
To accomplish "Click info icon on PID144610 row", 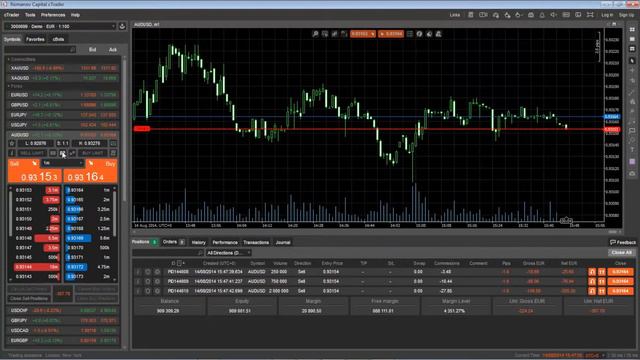I will point(138,291).
